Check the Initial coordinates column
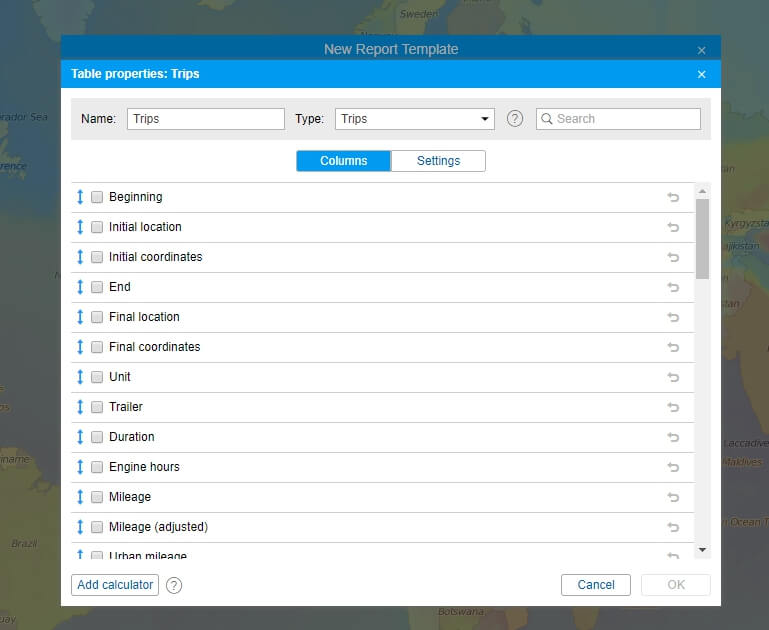Screen dimensions: 769x630 [x=97, y=257]
